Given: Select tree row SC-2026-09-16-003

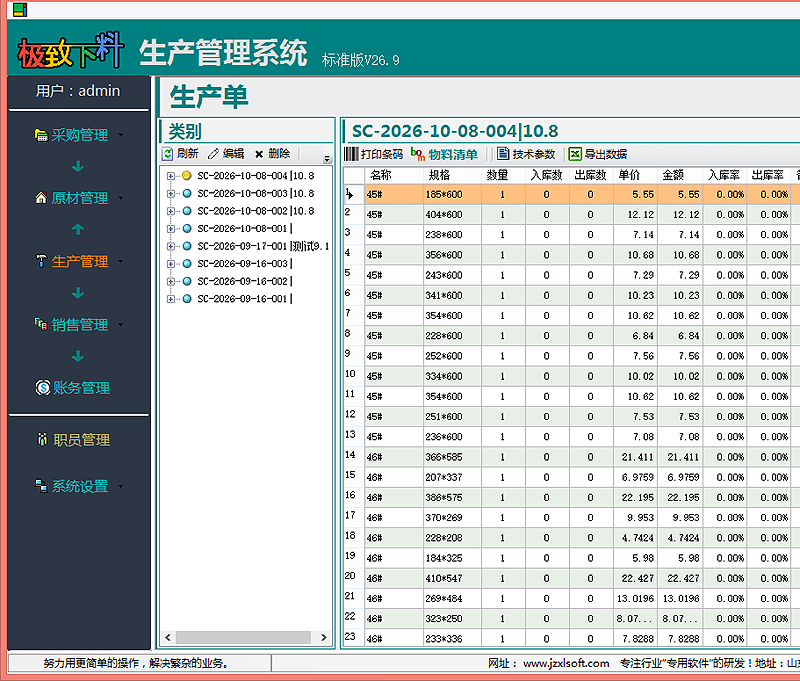Looking at the screenshot, I should click(x=245, y=264).
